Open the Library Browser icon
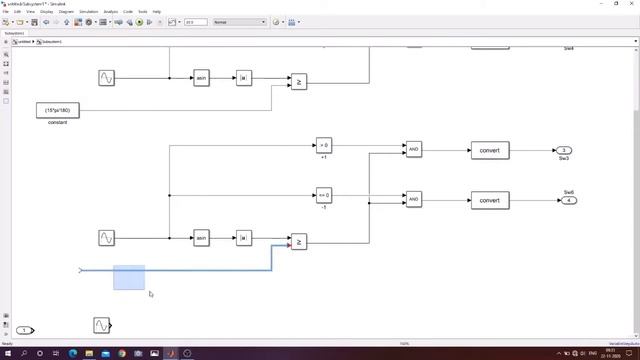 pyautogui.click(x=78, y=22)
